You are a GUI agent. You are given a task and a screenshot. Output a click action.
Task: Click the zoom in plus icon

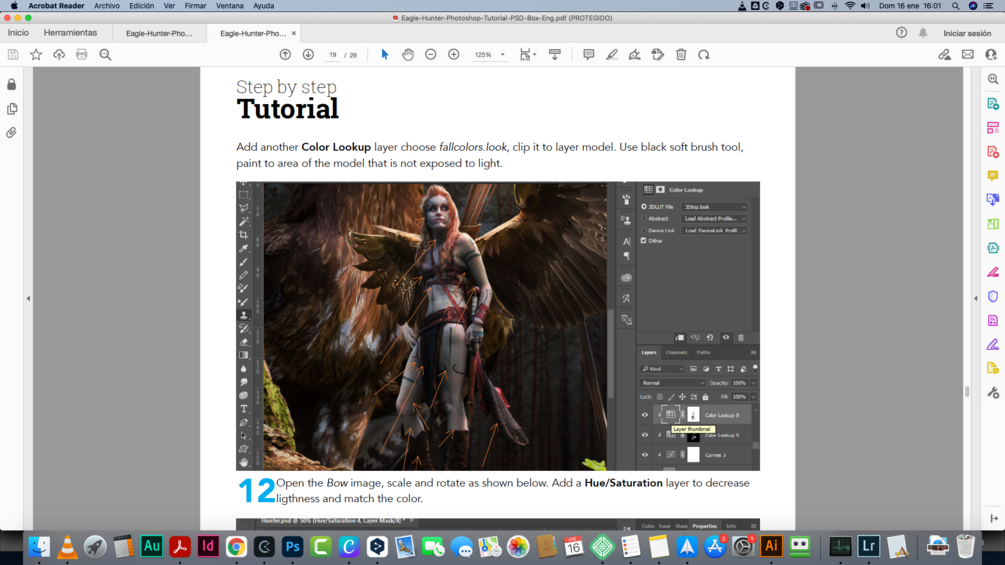point(454,54)
